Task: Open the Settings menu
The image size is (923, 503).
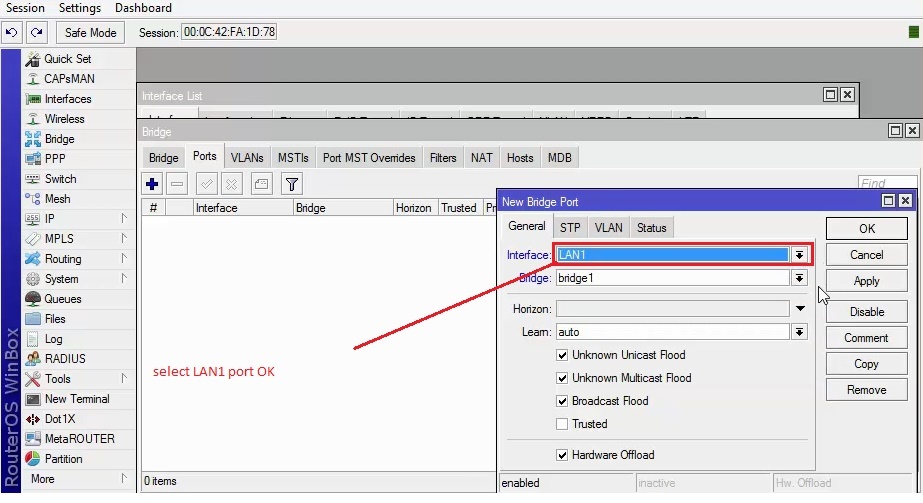Action: [80, 8]
